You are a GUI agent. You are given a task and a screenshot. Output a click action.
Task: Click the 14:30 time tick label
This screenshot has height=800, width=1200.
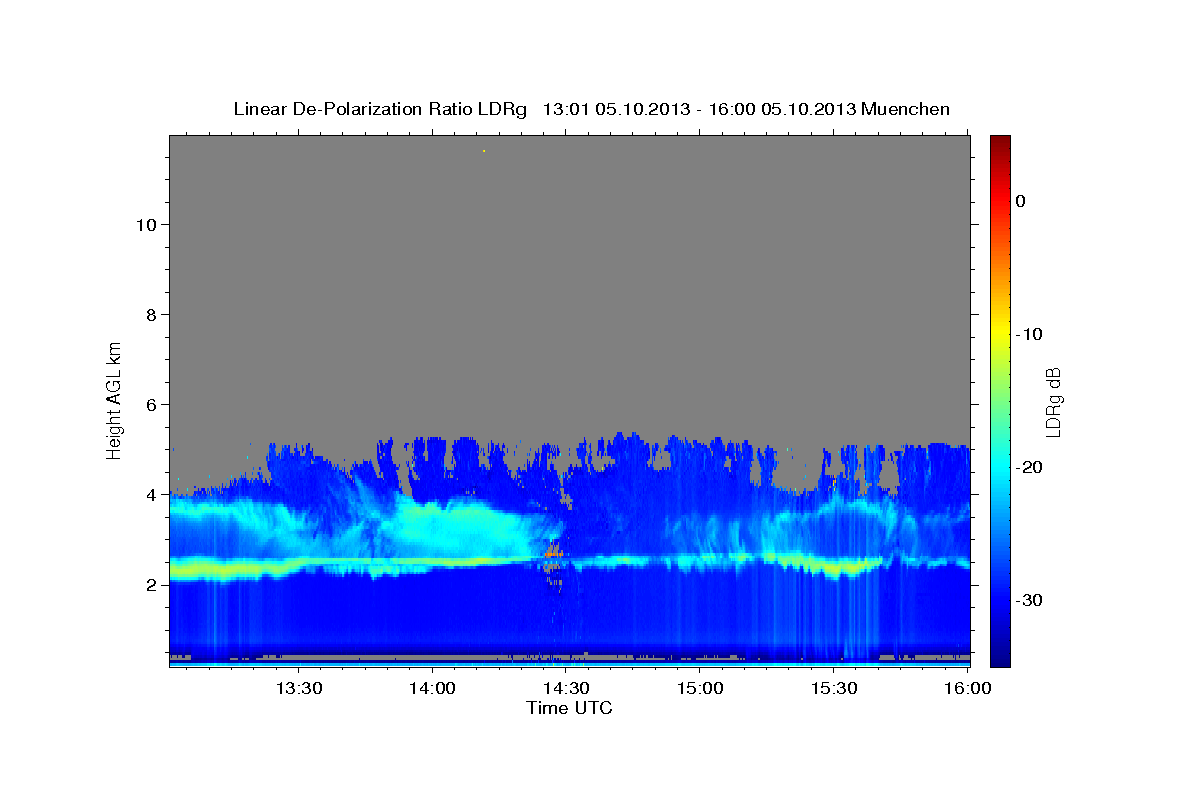(x=566, y=690)
